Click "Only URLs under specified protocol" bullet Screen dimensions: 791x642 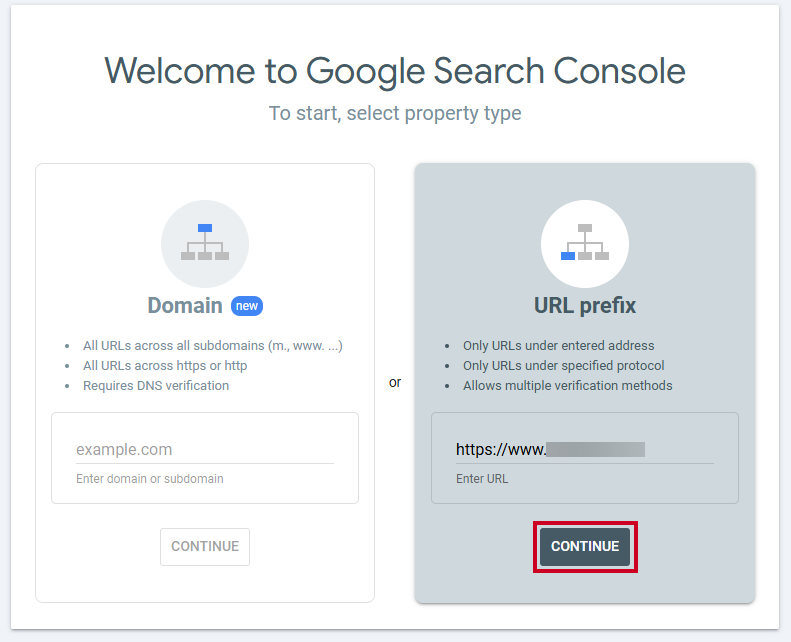pyautogui.click(x=563, y=366)
